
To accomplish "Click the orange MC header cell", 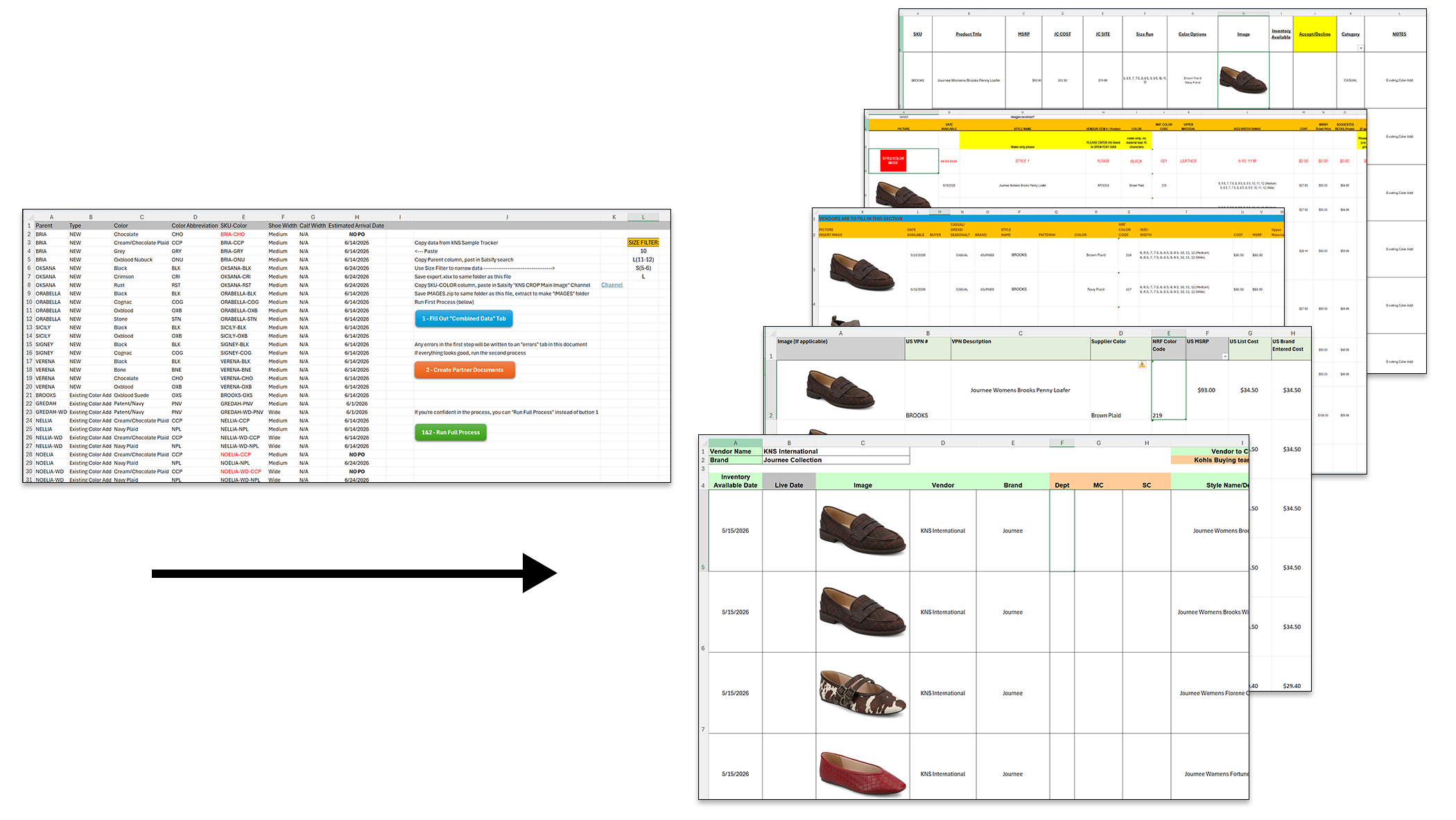I will 1098,481.
